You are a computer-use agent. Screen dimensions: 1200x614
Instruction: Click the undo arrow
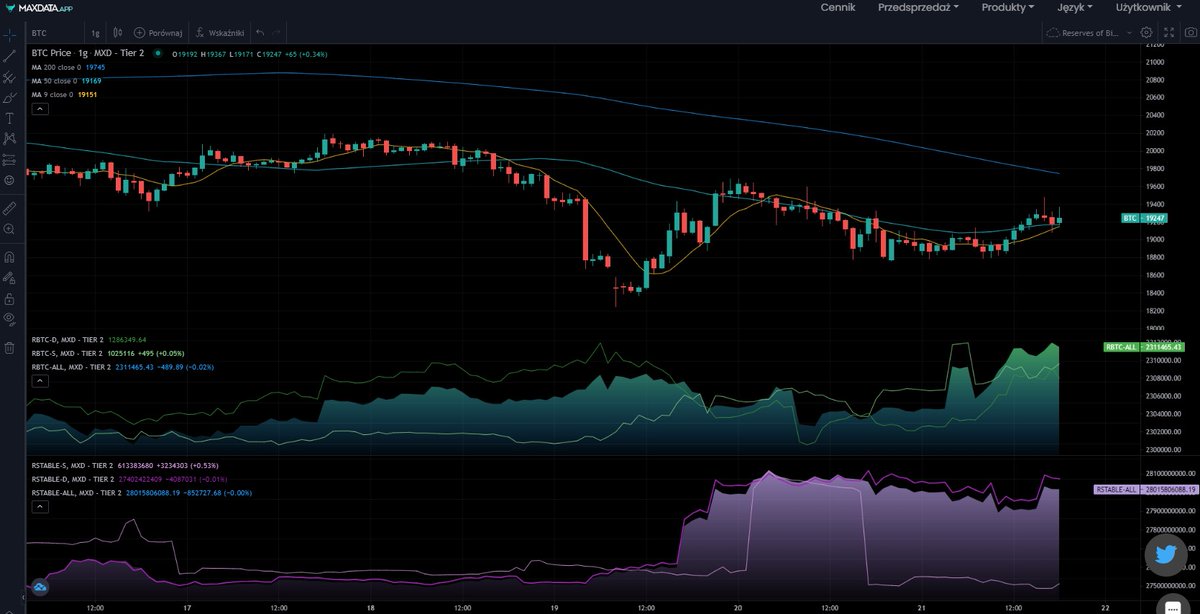[x=260, y=33]
